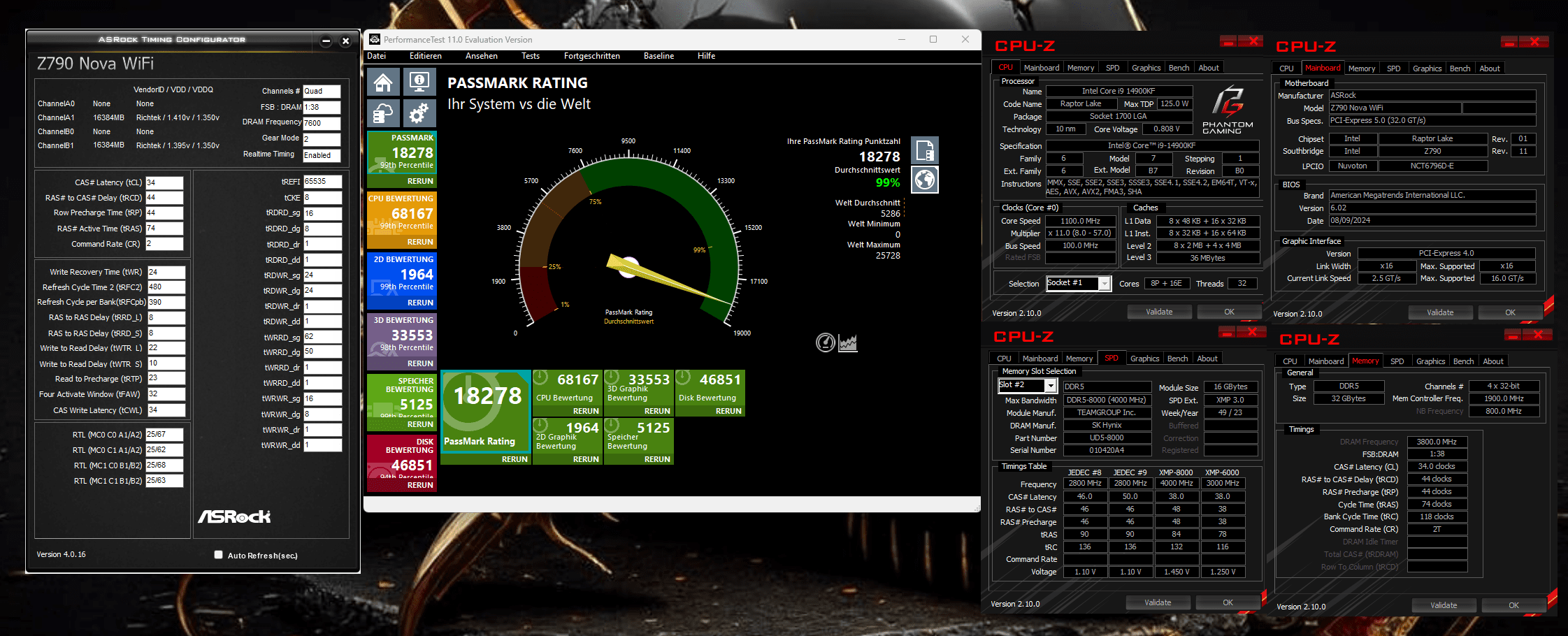Open the baseline cloud server icon
The height and width of the screenshot is (636, 1568).
[x=383, y=113]
